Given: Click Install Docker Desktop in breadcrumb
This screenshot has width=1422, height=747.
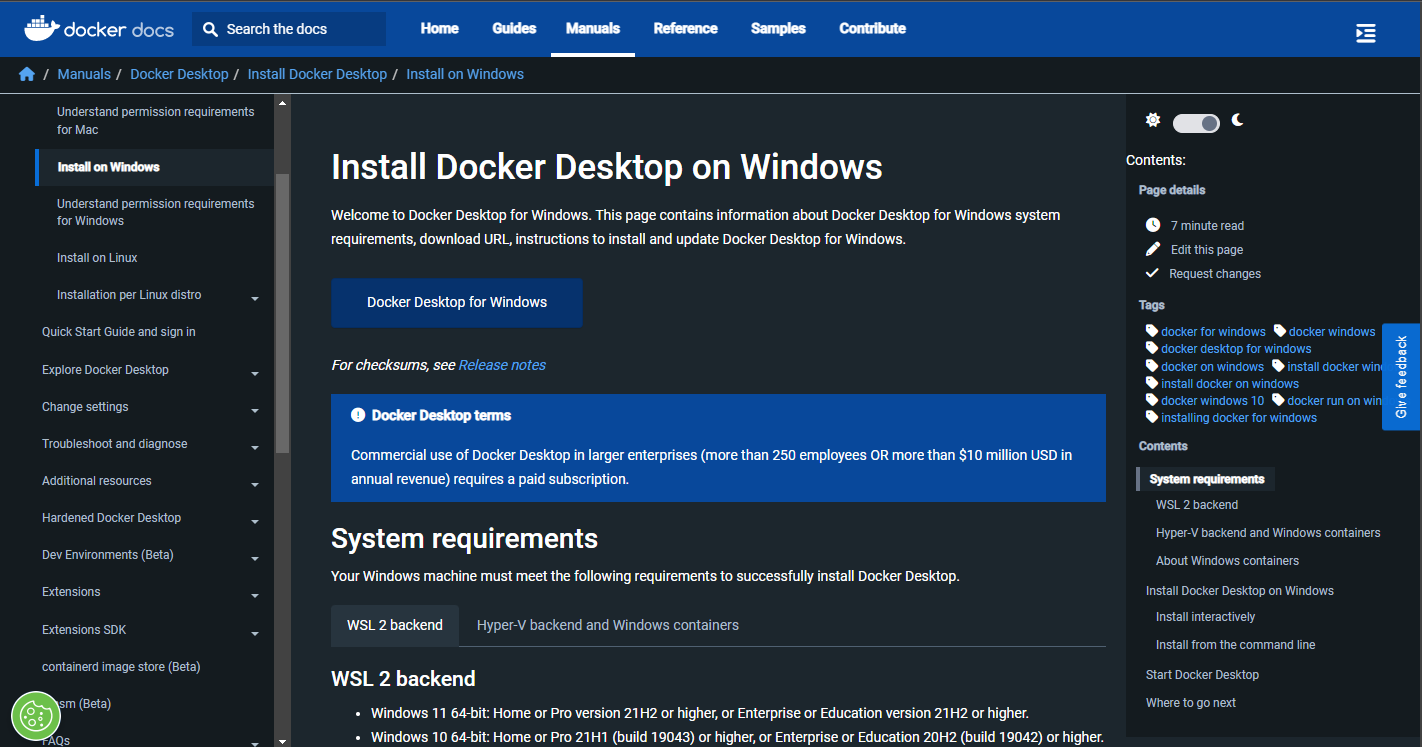Looking at the screenshot, I should pyautogui.click(x=317, y=74).
